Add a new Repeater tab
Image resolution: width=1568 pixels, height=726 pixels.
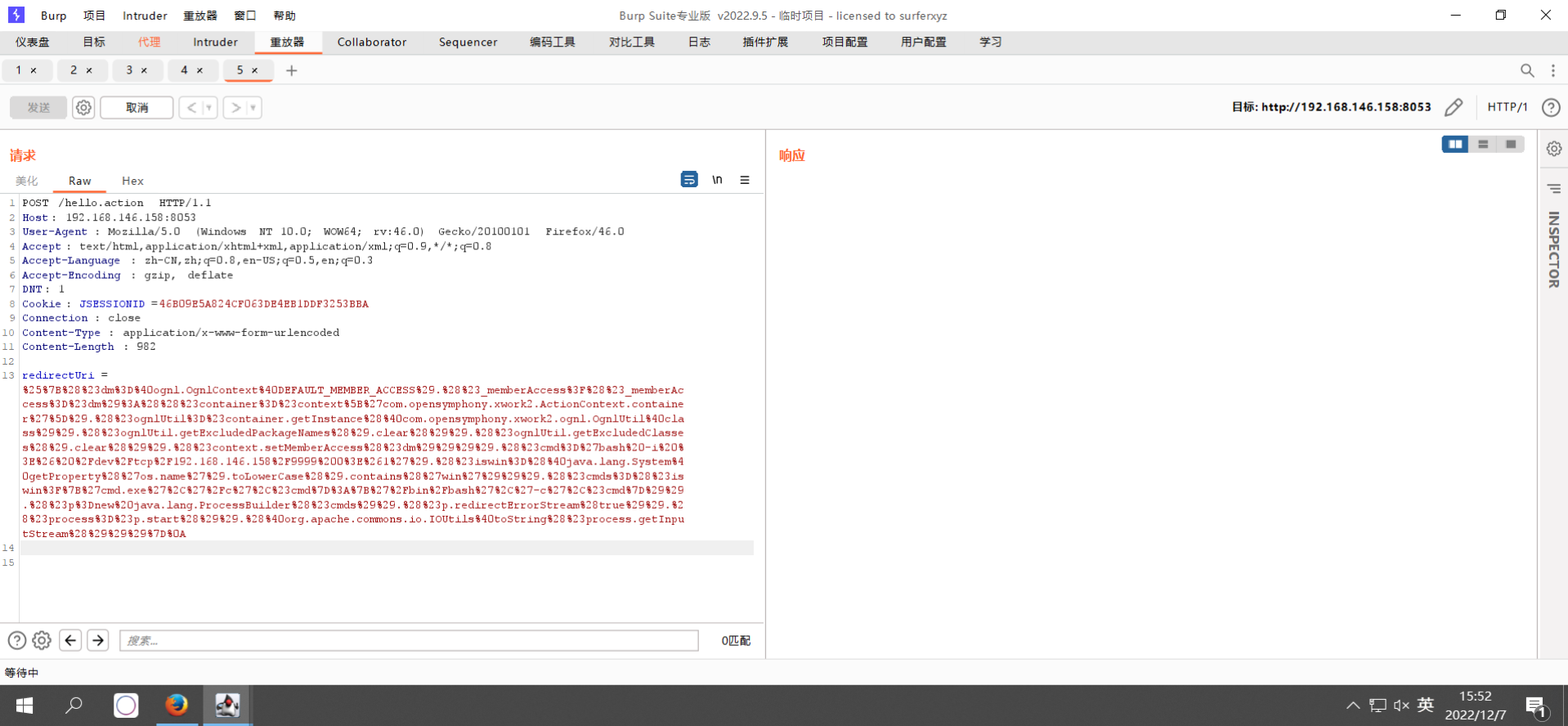pyautogui.click(x=292, y=70)
